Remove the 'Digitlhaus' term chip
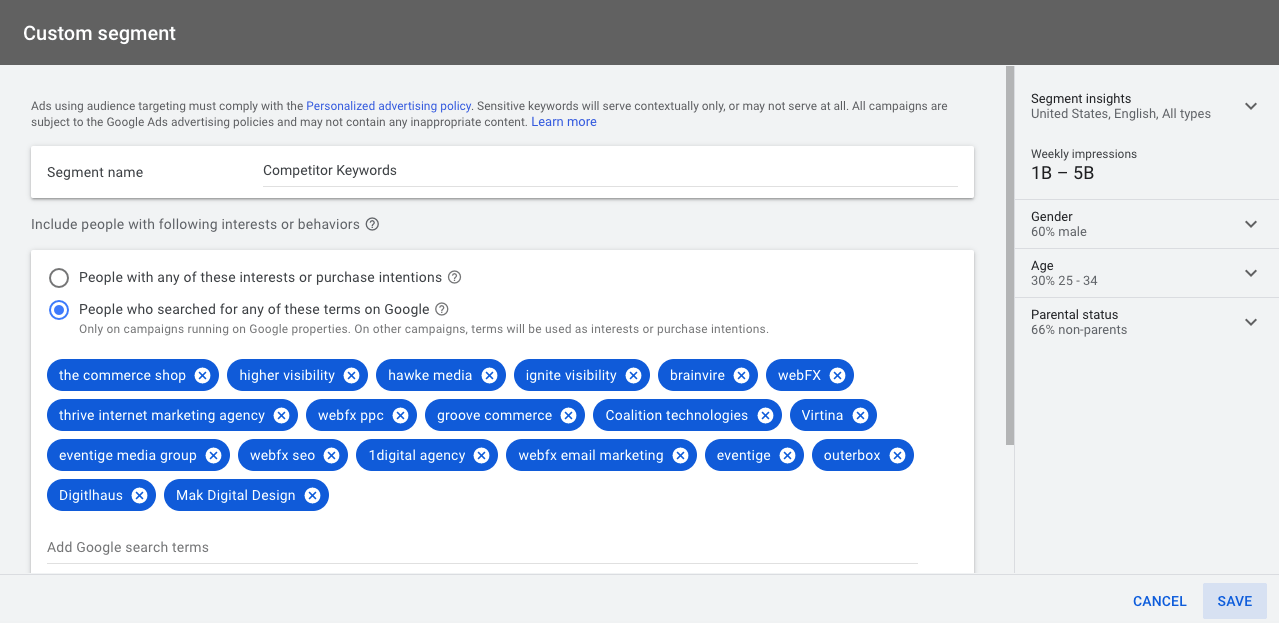This screenshot has height=623, width=1279. [x=139, y=495]
